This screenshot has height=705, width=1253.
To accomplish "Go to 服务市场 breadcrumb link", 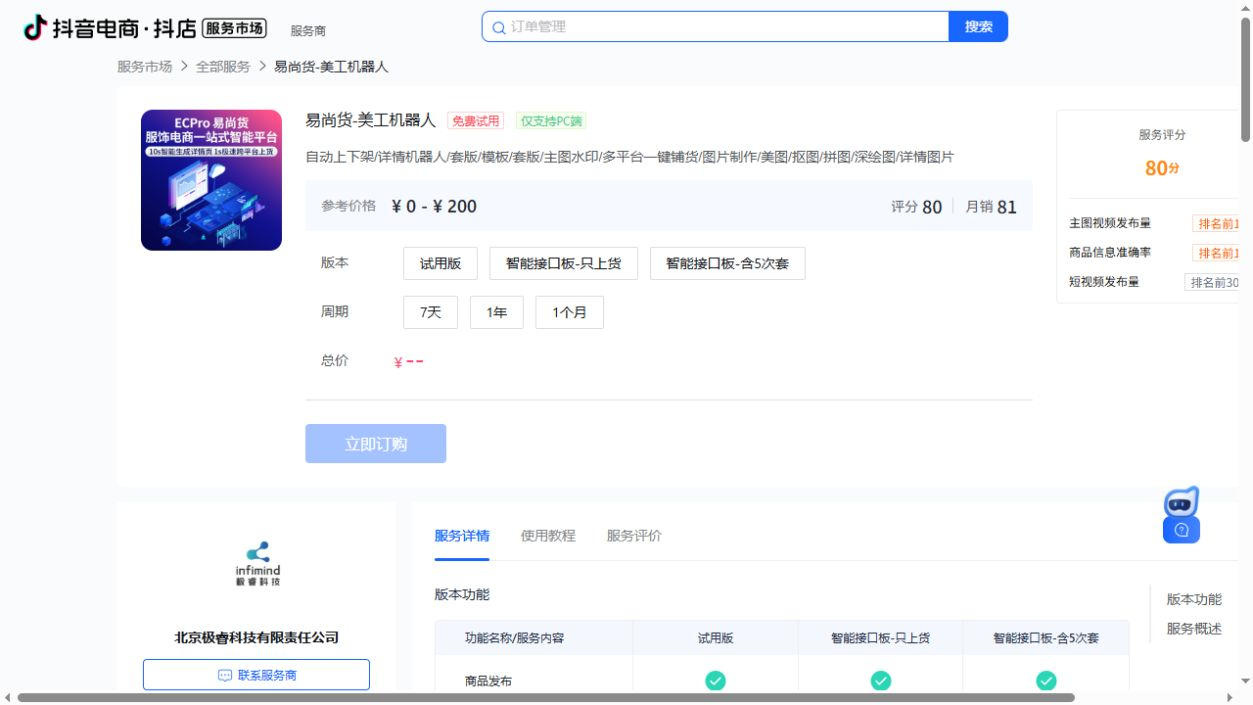I will [145, 66].
